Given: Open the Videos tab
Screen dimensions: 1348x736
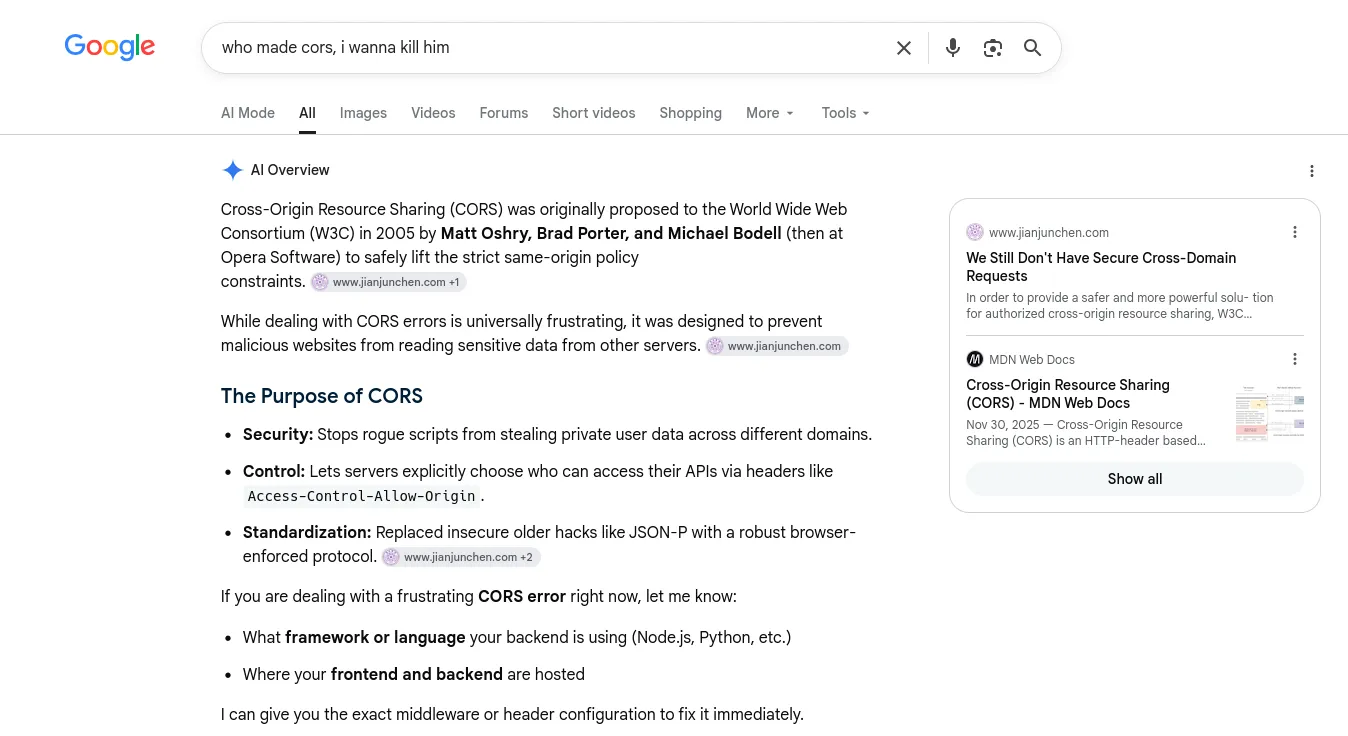Looking at the screenshot, I should (x=433, y=113).
